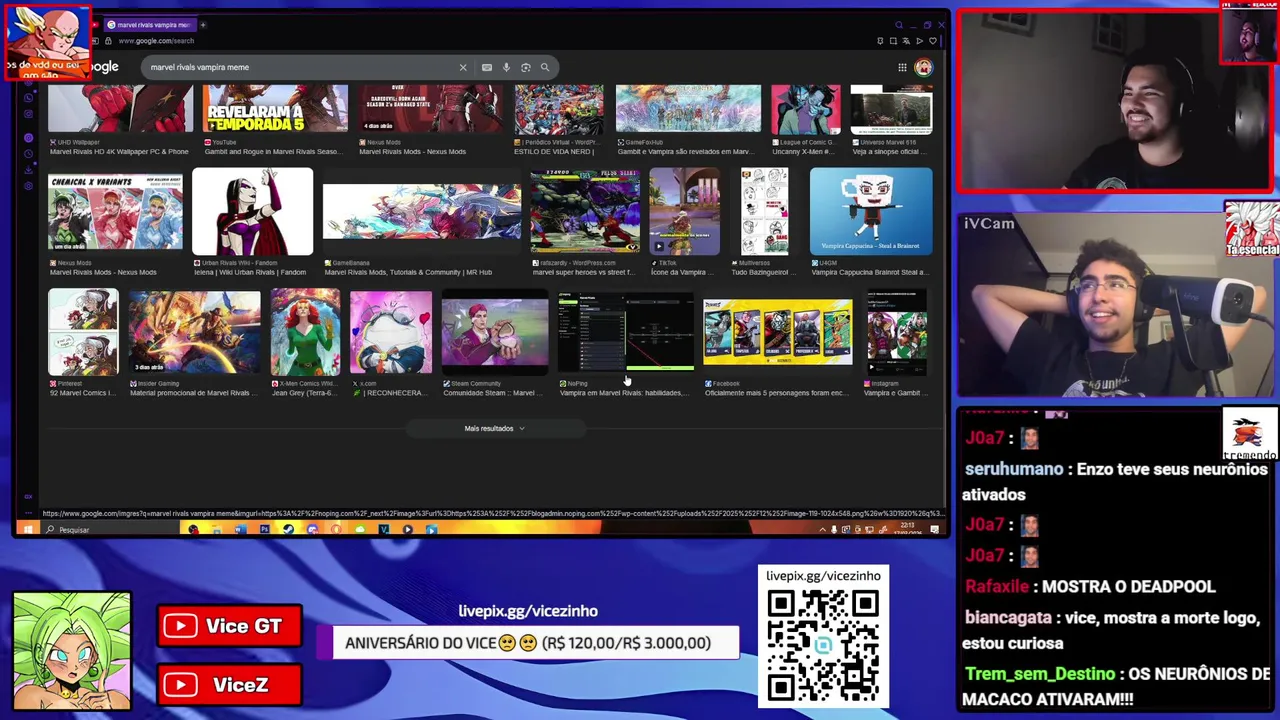Click the site info lock icon

coord(108,41)
